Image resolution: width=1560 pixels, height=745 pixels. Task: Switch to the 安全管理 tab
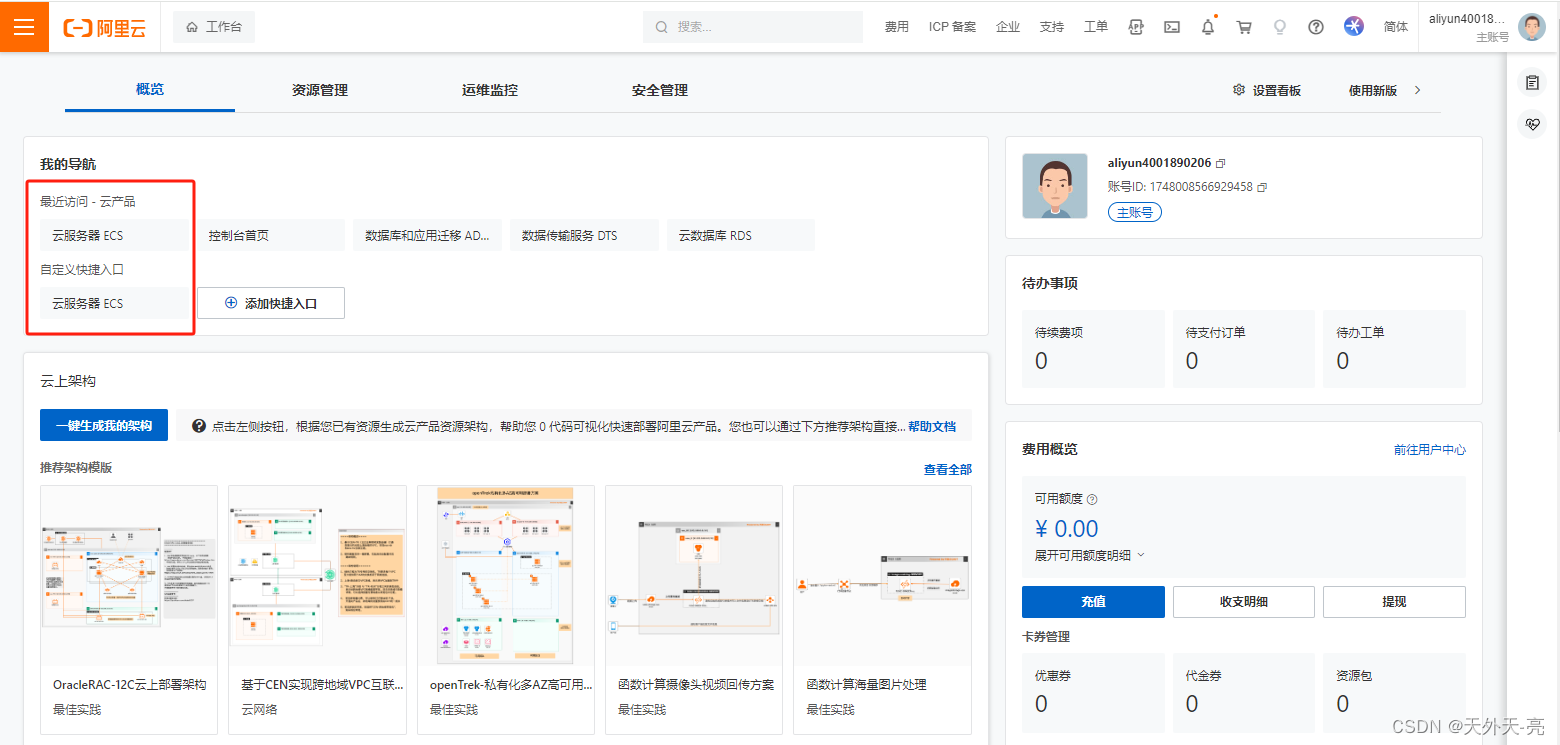(660, 90)
